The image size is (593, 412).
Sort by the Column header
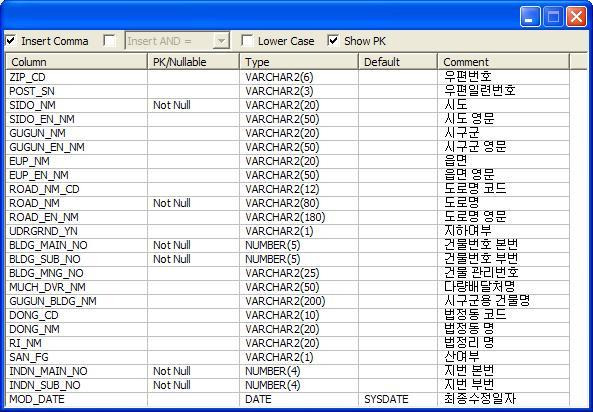coord(76,62)
